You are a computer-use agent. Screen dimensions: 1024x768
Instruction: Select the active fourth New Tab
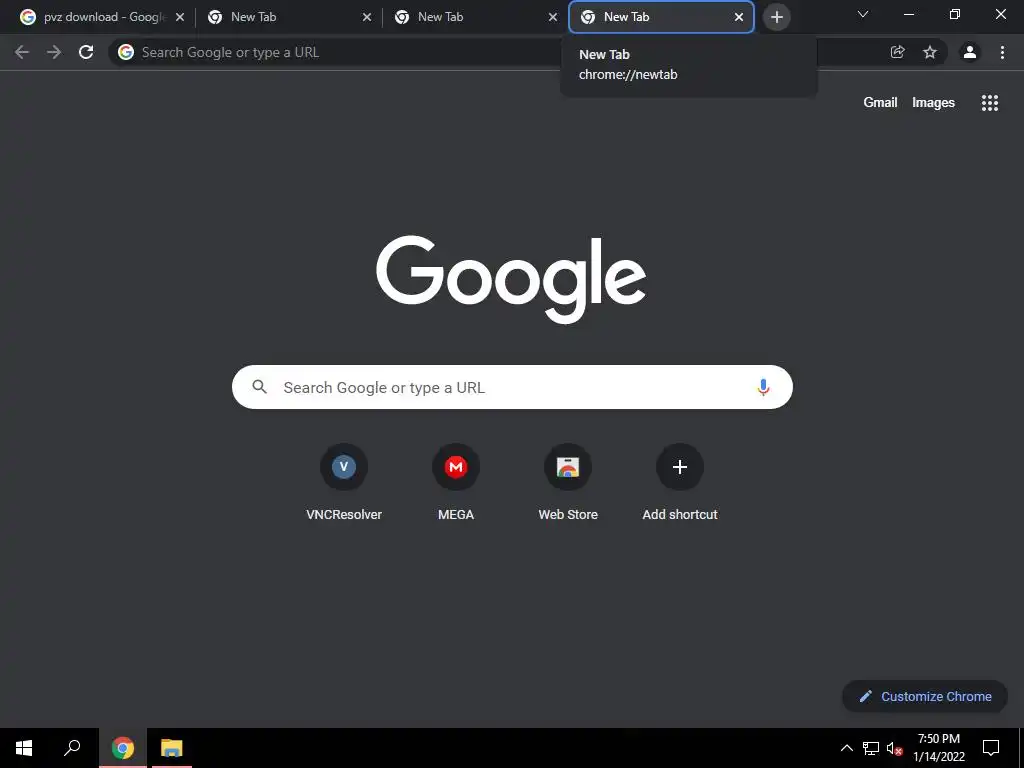[661, 17]
